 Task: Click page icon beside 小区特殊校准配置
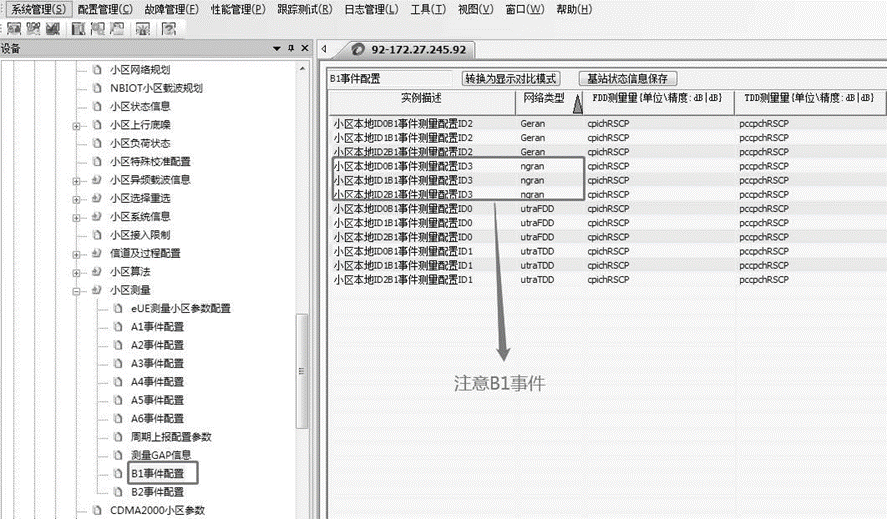coord(97,161)
